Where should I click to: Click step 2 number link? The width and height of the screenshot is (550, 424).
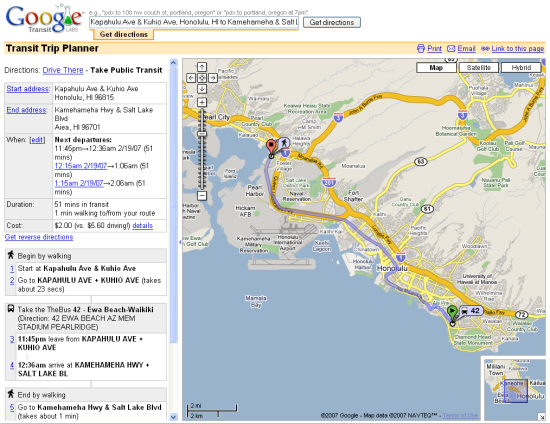[x=12, y=281]
